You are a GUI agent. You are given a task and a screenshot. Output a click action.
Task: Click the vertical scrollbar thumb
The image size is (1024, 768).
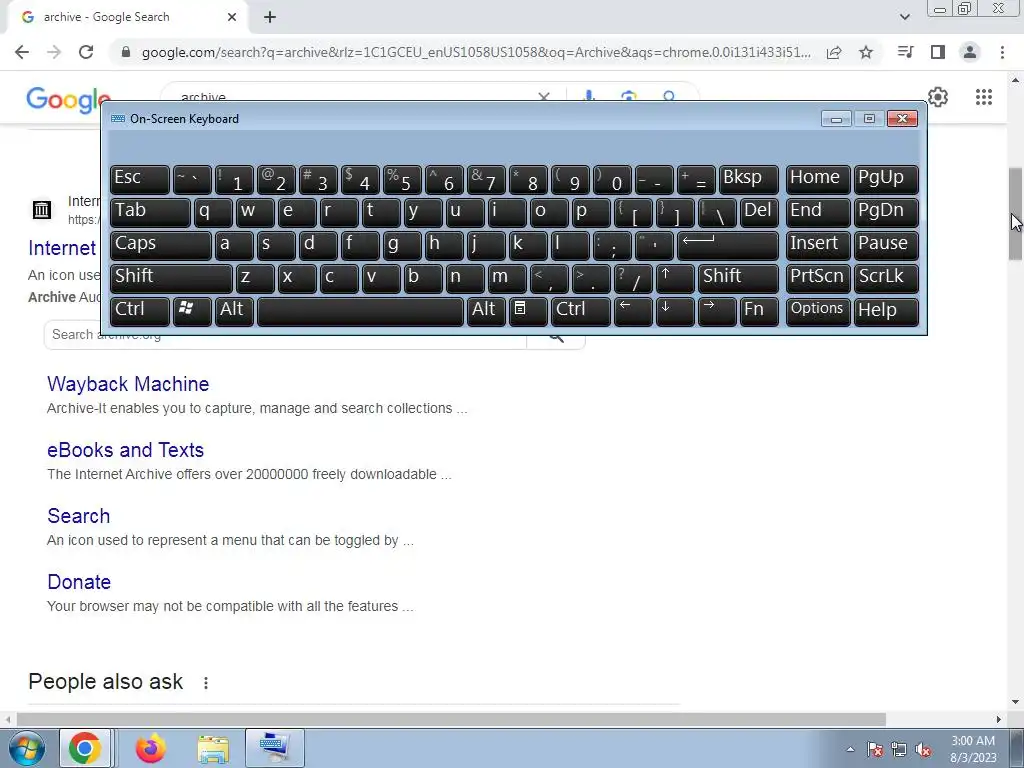[1015, 214]
